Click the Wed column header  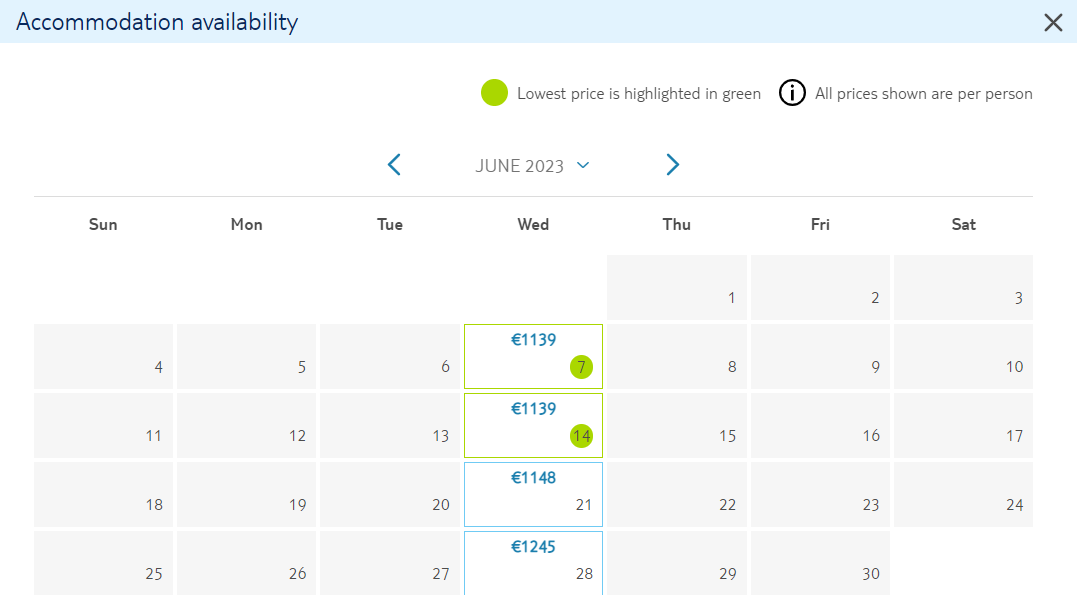(533, 225)
